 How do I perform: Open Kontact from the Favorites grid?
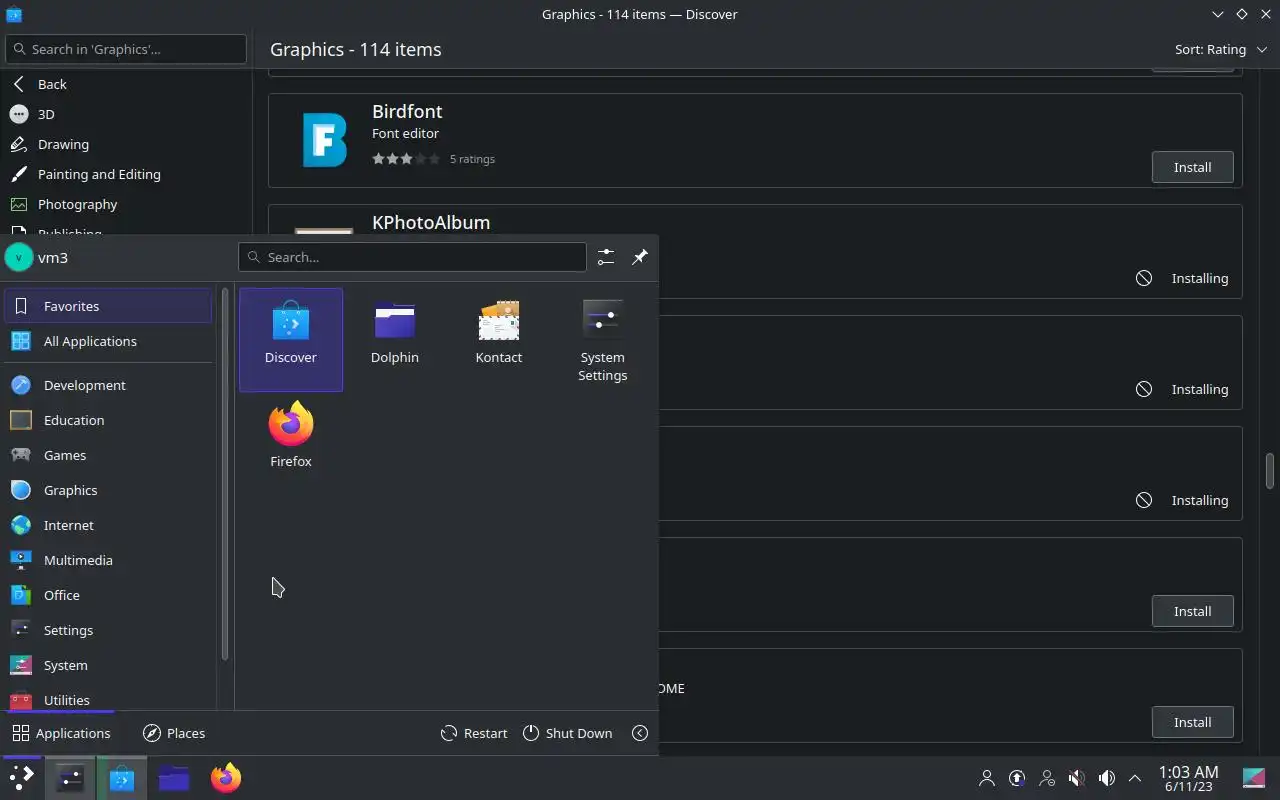coord(499,339)
